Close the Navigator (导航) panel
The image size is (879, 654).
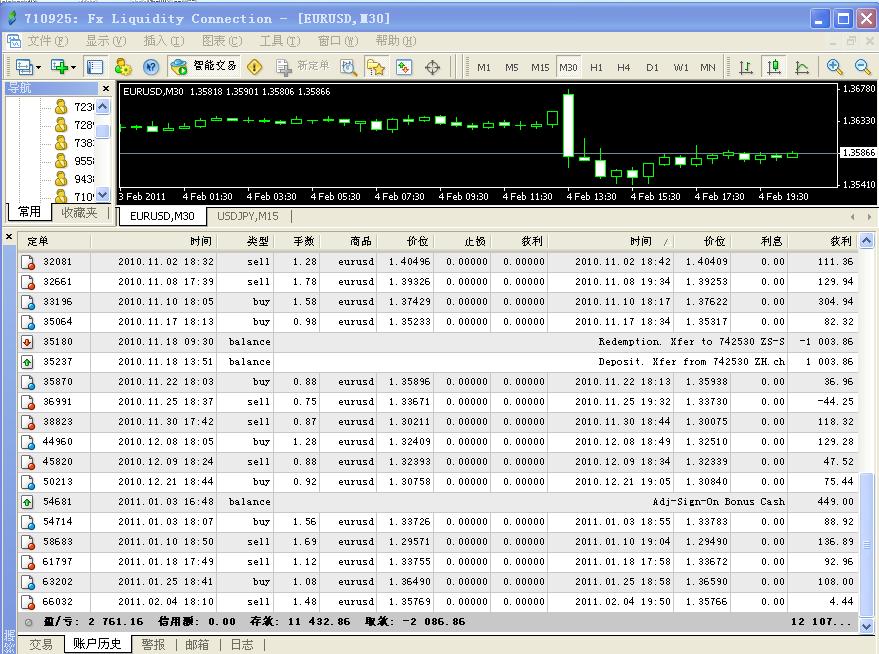(x=105, y=89)
